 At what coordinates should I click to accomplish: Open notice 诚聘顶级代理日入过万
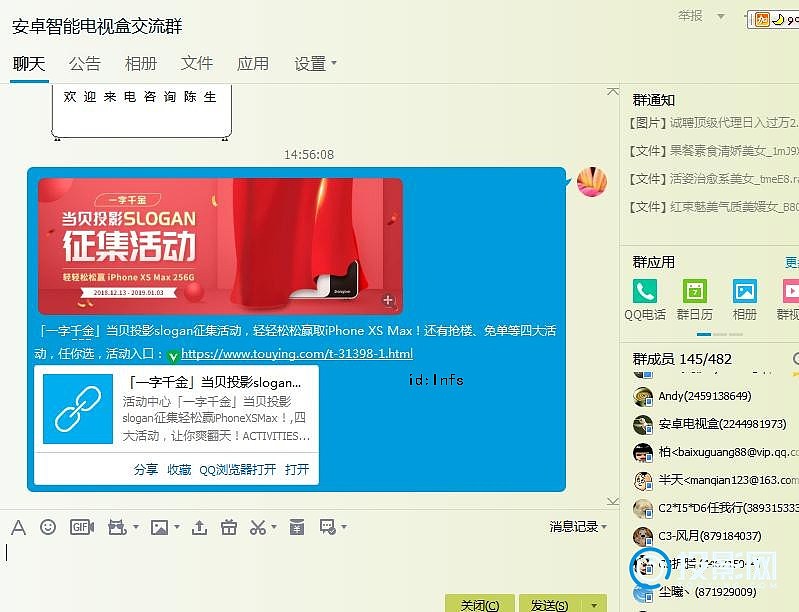click(x=713, y=123)
